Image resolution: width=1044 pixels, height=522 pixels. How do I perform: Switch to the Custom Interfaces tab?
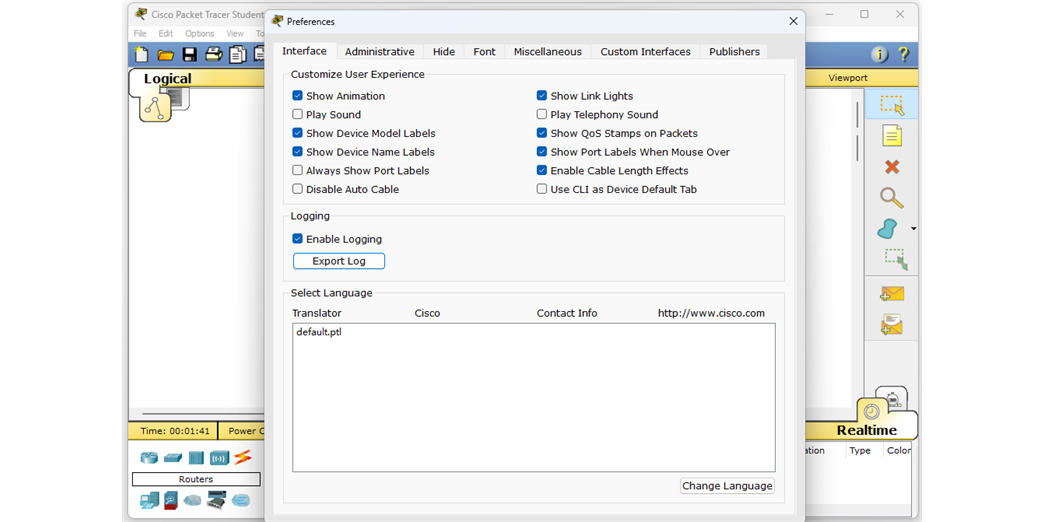[645, 52]
